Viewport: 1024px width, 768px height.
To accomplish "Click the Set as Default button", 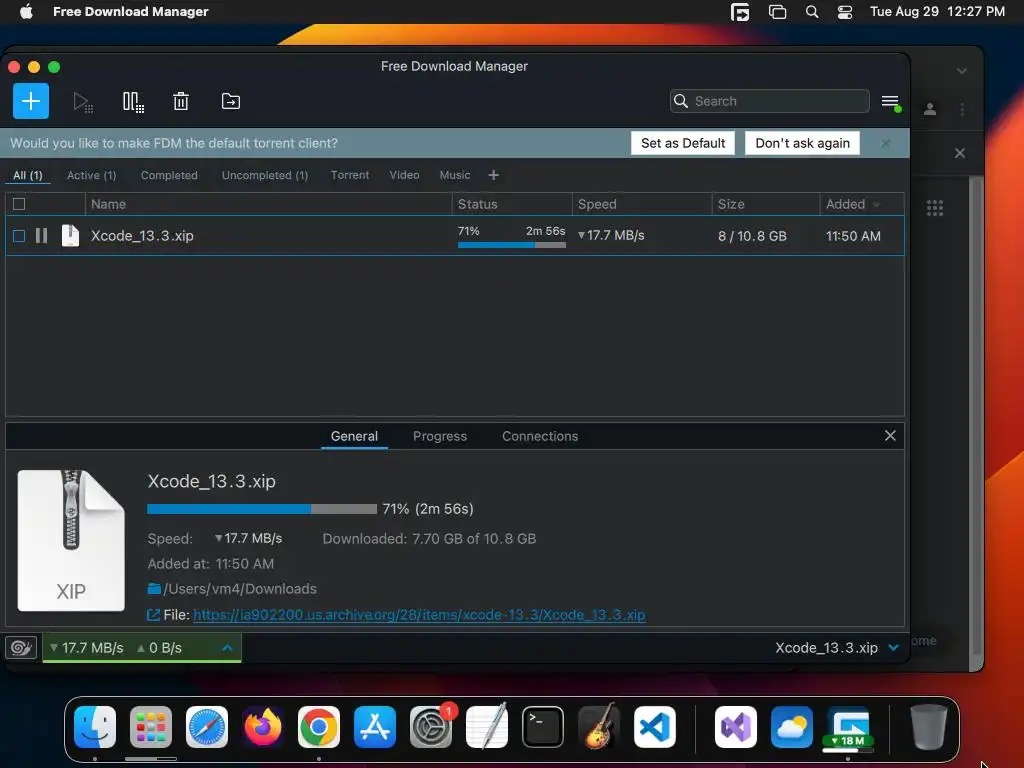I will tap(683, 143).
